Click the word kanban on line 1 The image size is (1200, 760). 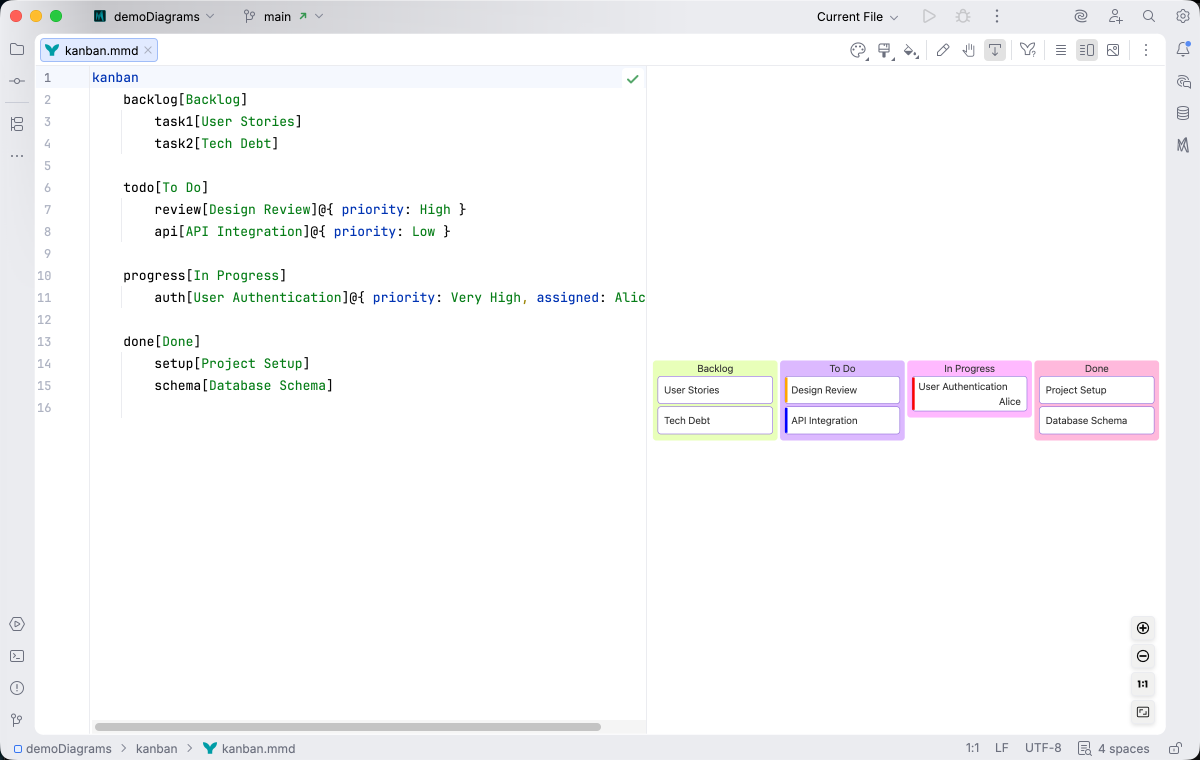[115, 78]
